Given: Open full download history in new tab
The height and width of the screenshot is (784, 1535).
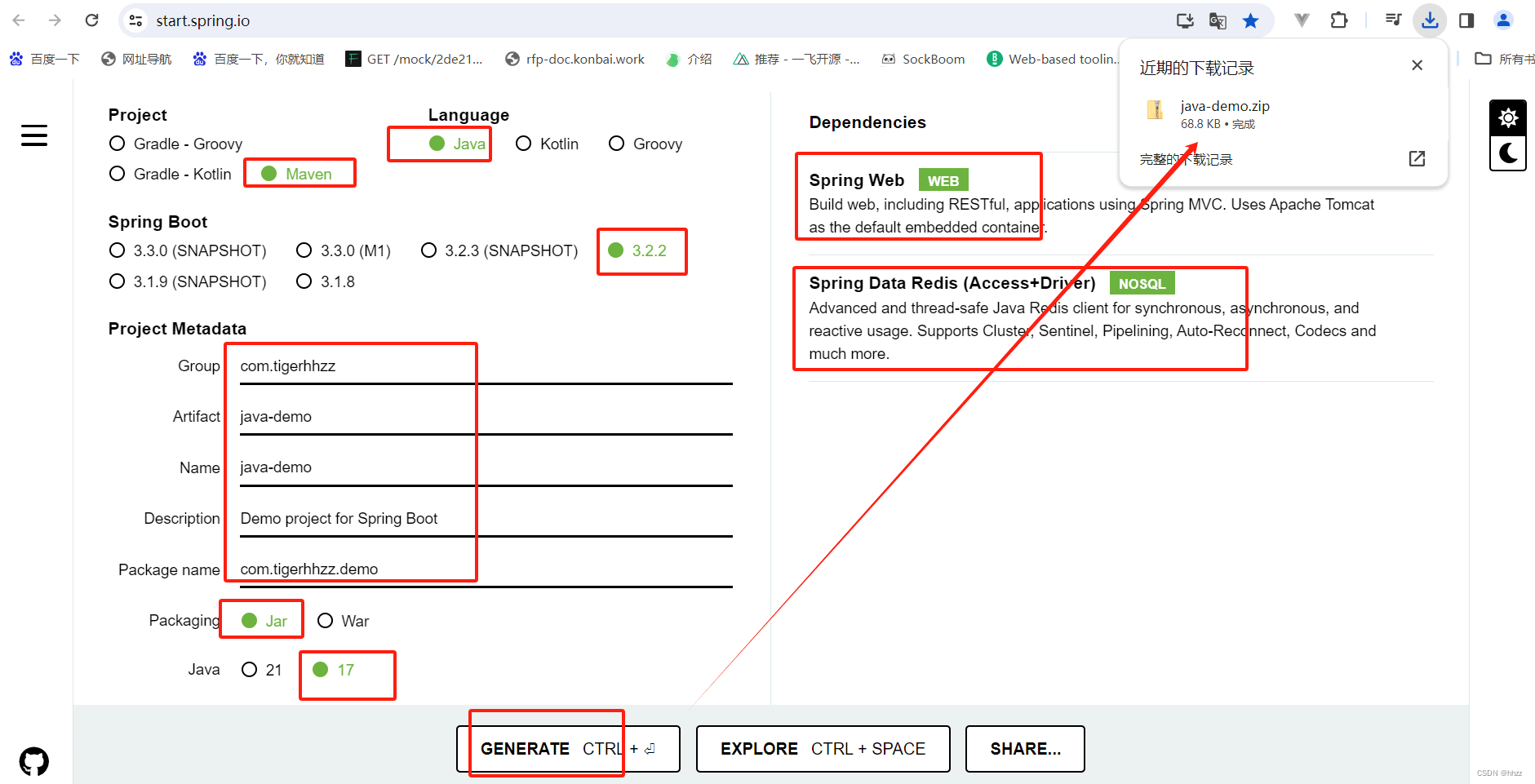Looking at the screenshot, I should [1417, 158].
